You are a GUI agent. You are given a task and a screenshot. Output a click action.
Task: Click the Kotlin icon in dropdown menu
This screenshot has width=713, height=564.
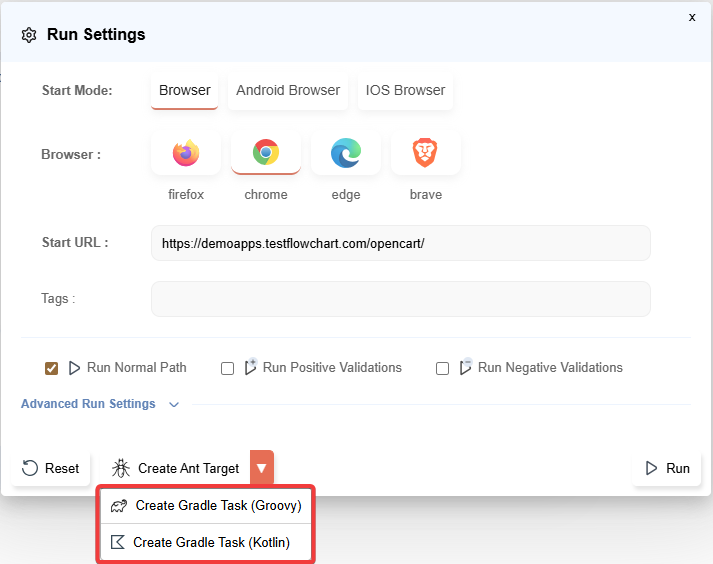(x=118, y=542)
